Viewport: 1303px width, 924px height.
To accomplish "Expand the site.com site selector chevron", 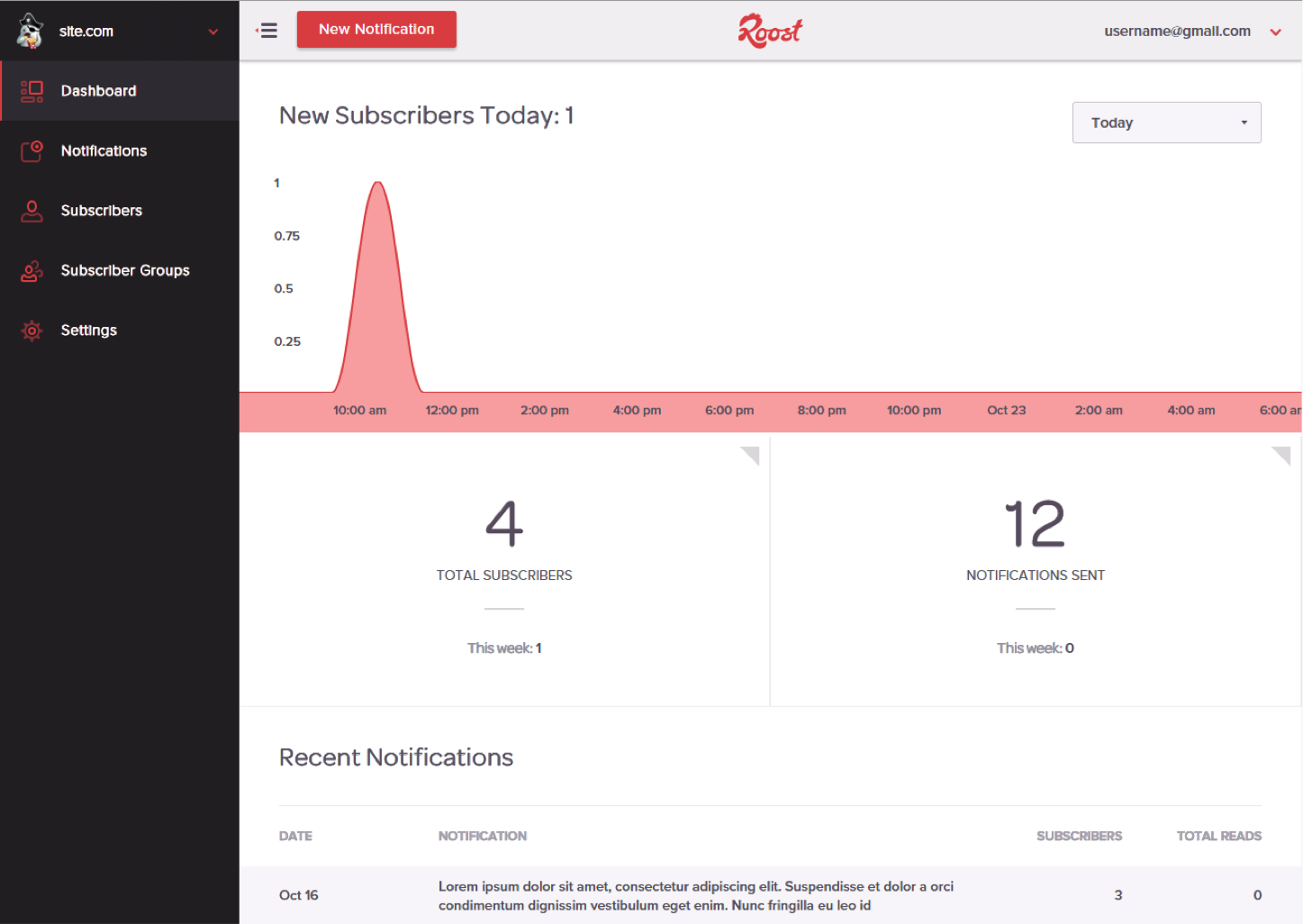I will (x=213, y=32).
